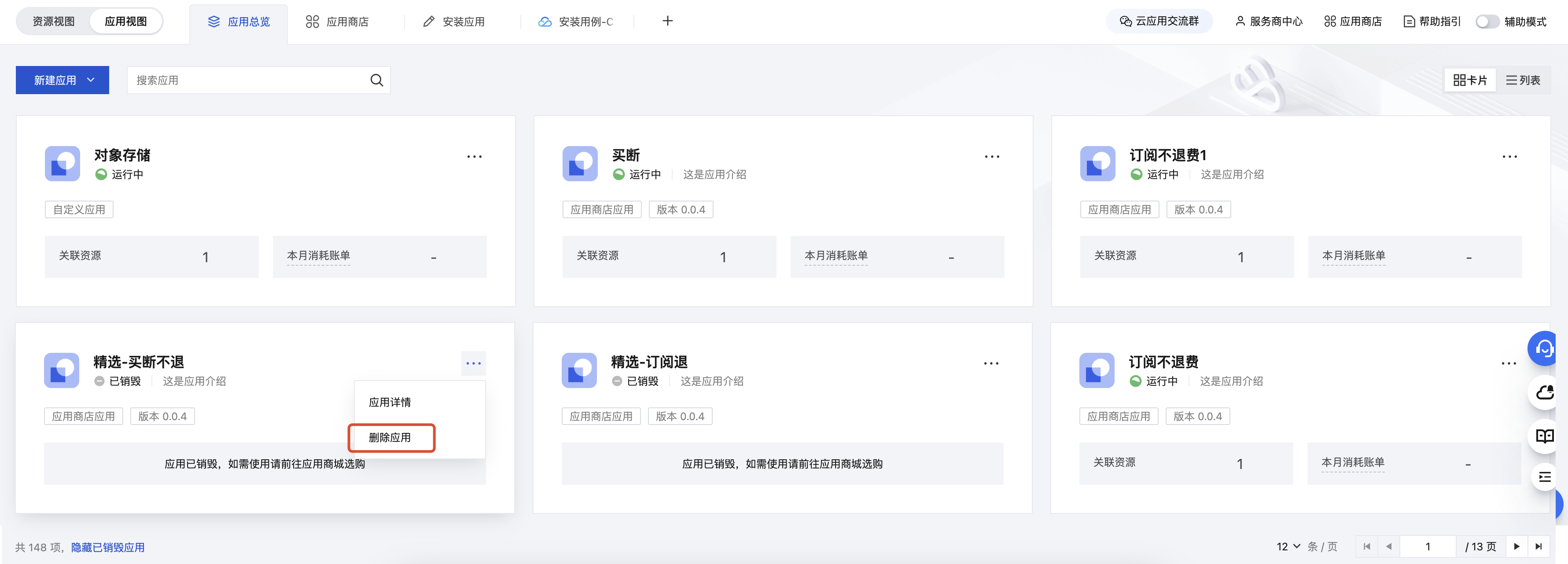Open more options on 对象存储 card

coord(474,156)
